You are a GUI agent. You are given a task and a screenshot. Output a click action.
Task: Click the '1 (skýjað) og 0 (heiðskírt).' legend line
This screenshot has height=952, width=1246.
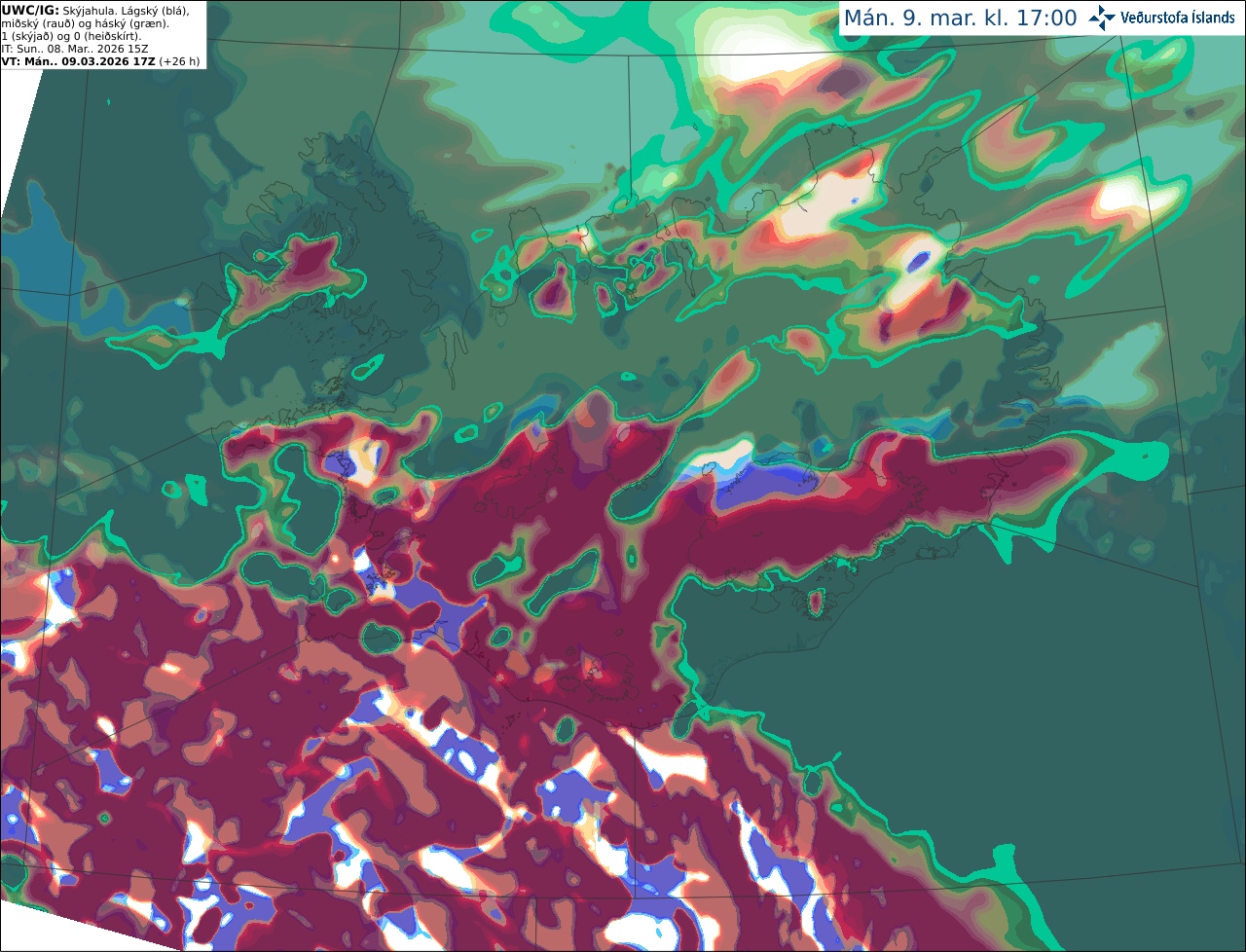click(x=71, y=36)
